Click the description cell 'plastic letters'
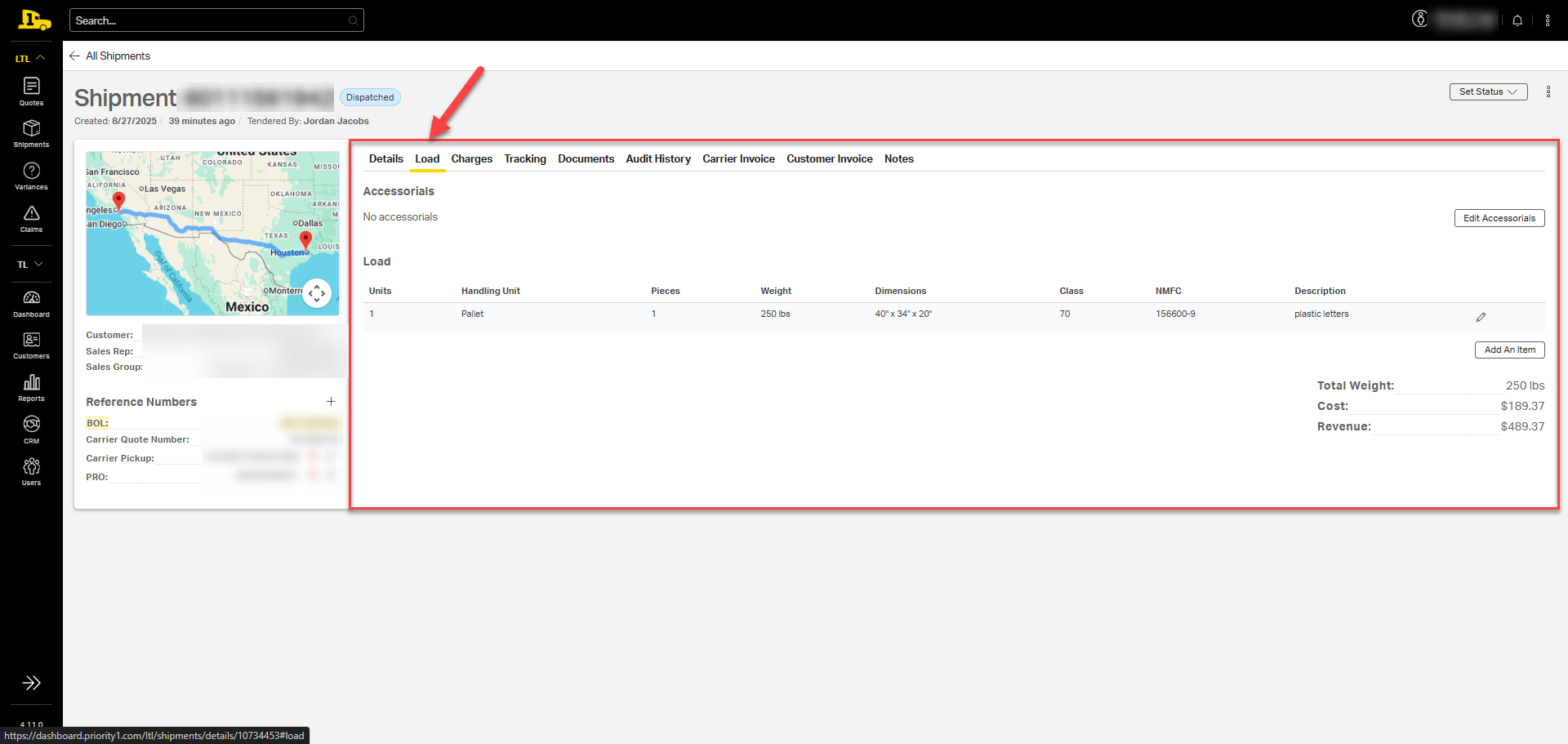The height and width of the screenshot is (744, 1568). pyautogui.click(x=1321, y=314)
